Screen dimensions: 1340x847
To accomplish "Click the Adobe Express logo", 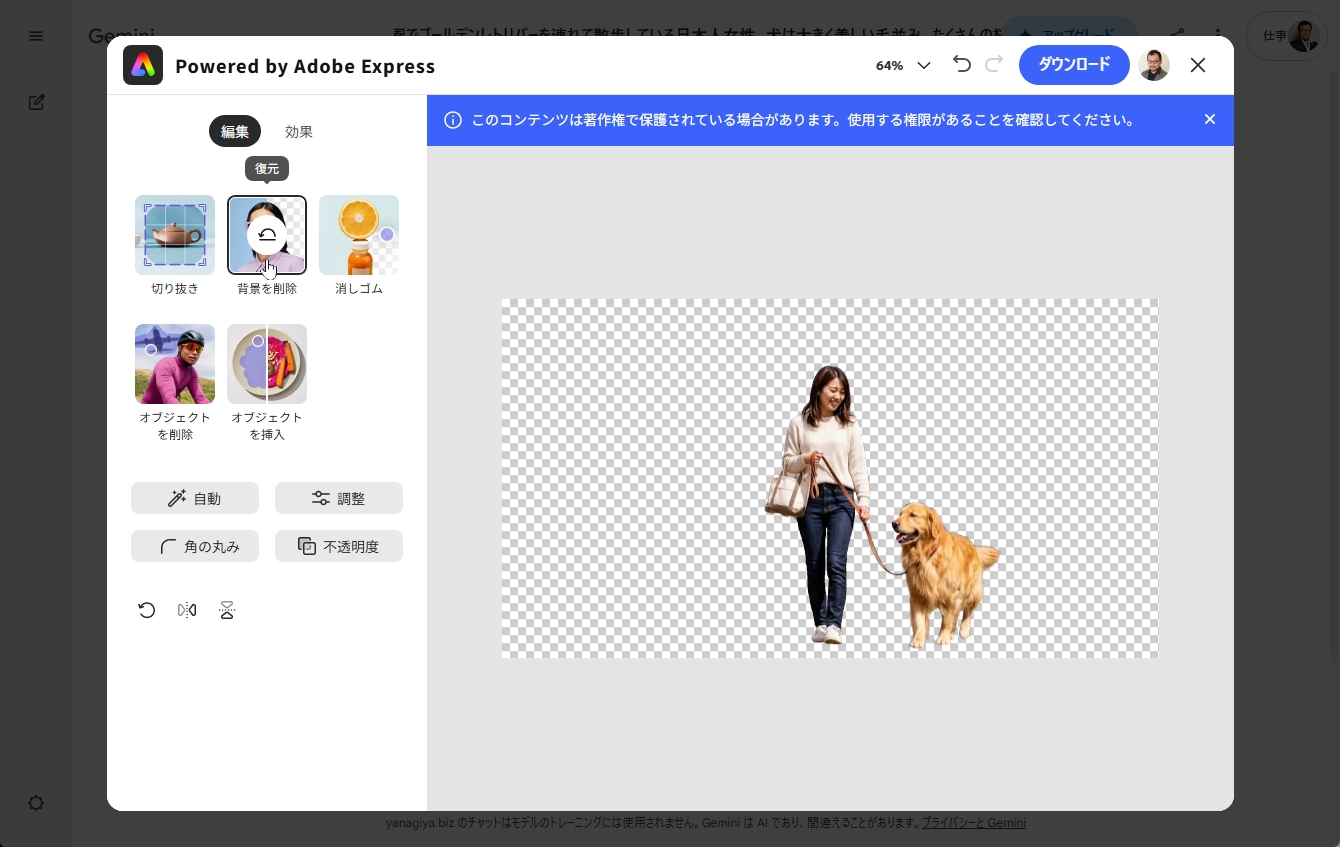I will [143, 66].
